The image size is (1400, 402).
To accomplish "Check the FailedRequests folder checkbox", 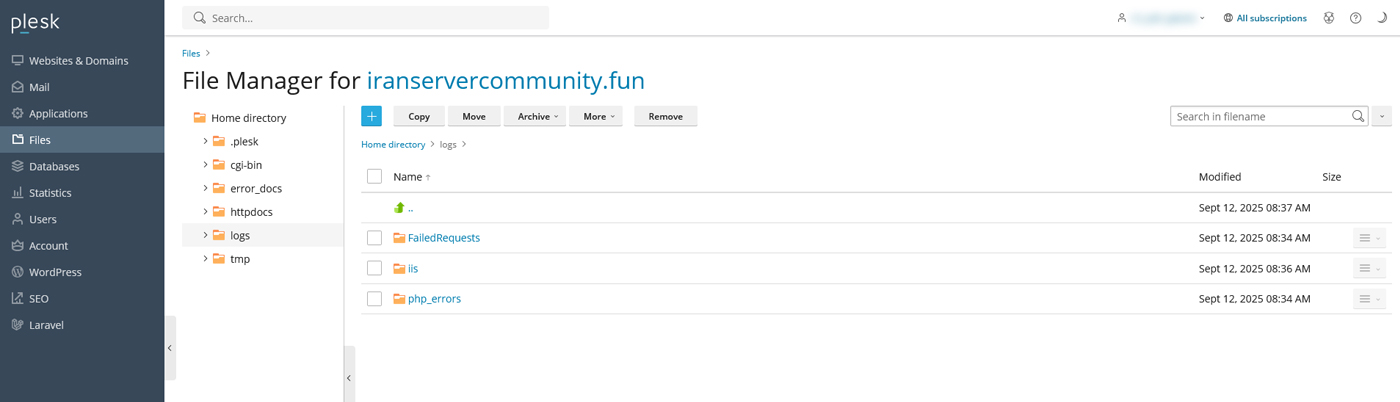I will (374, 238).
